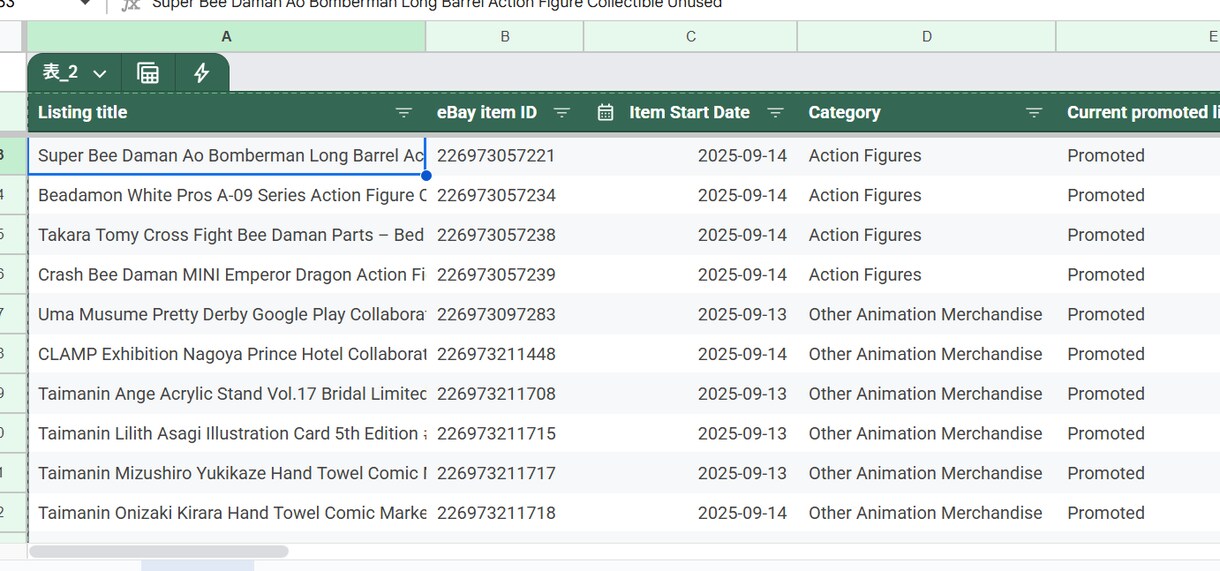This screenshot has height=571, width=1220.
Task: Select the Uma Musume Pretty Derby cell
Action: [227, 314]
